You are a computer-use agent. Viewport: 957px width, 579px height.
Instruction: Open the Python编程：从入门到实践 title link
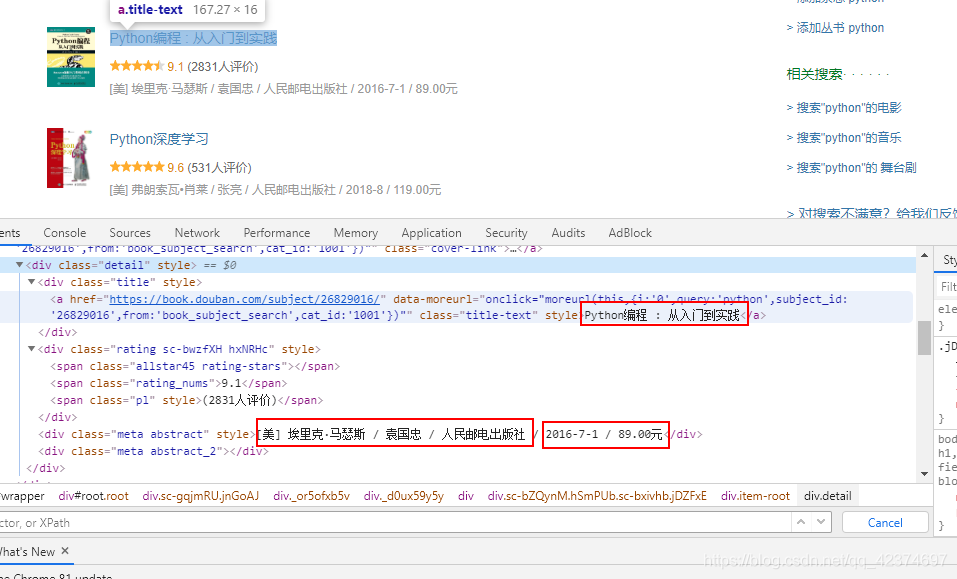point(193,38)
